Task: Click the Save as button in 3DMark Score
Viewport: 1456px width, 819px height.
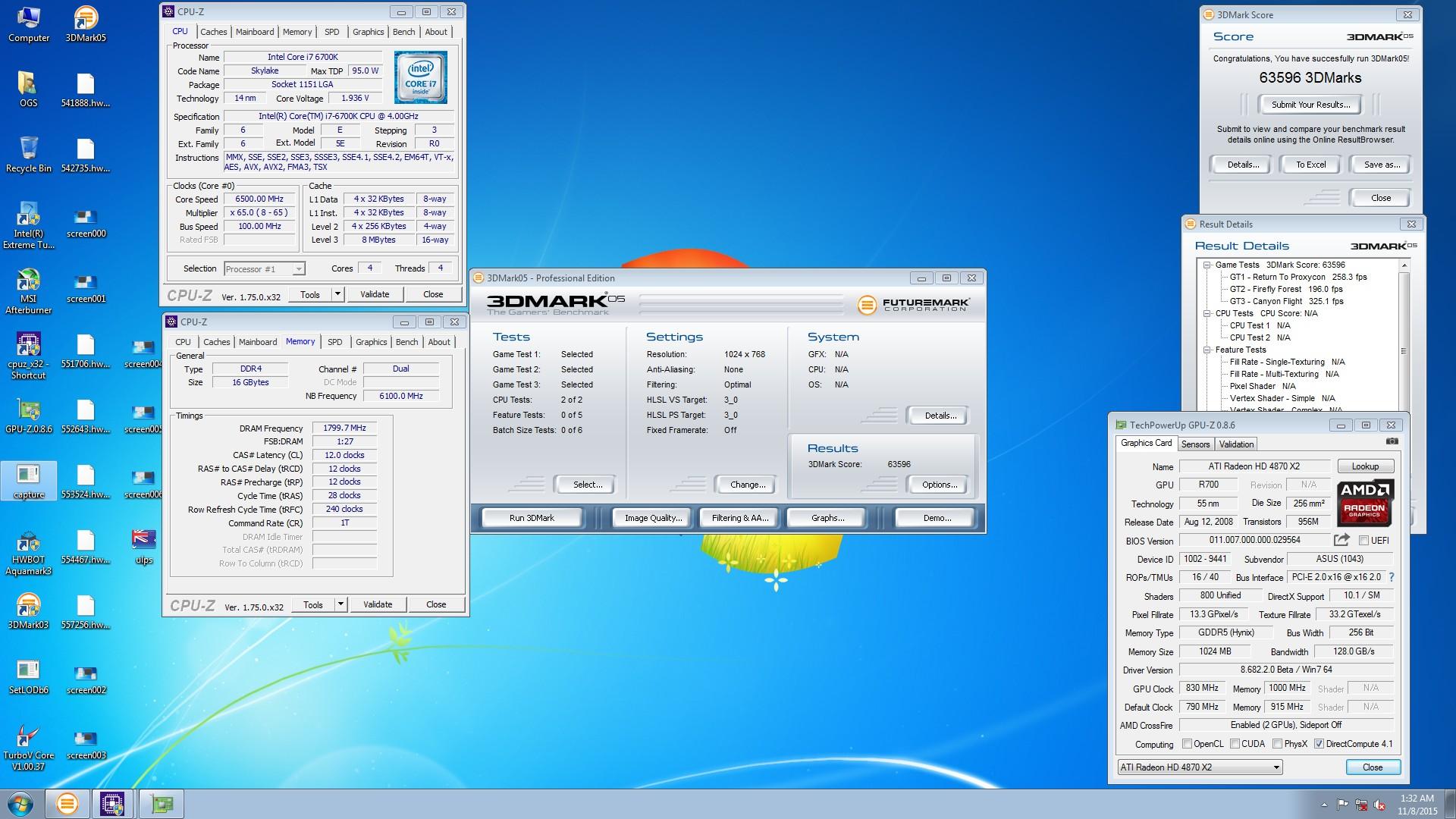Action: click(x=1382, y=165)
